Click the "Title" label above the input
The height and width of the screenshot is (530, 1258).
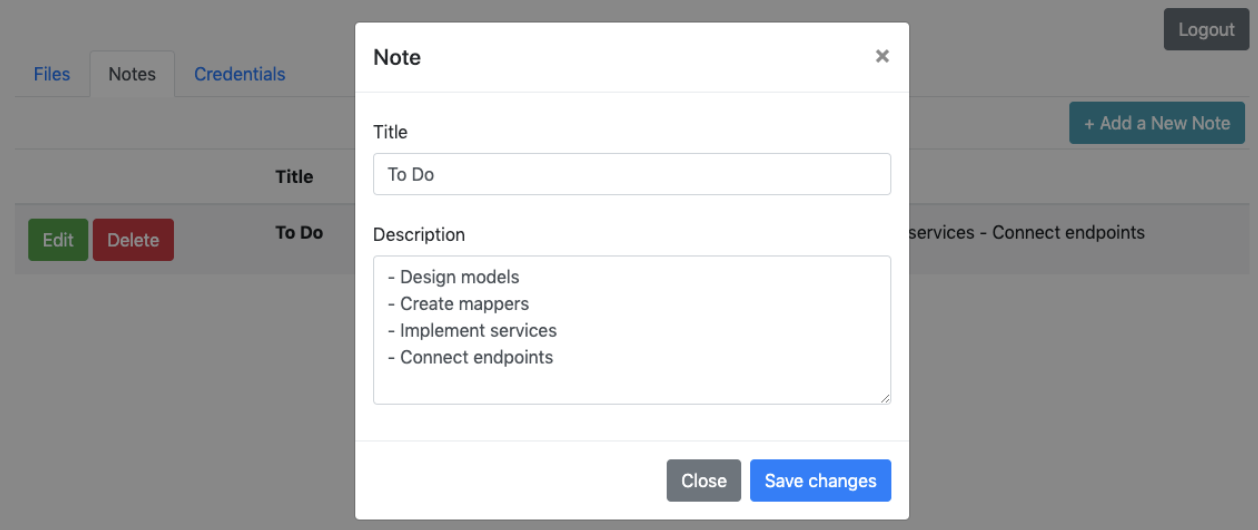[x=390, y=132]
